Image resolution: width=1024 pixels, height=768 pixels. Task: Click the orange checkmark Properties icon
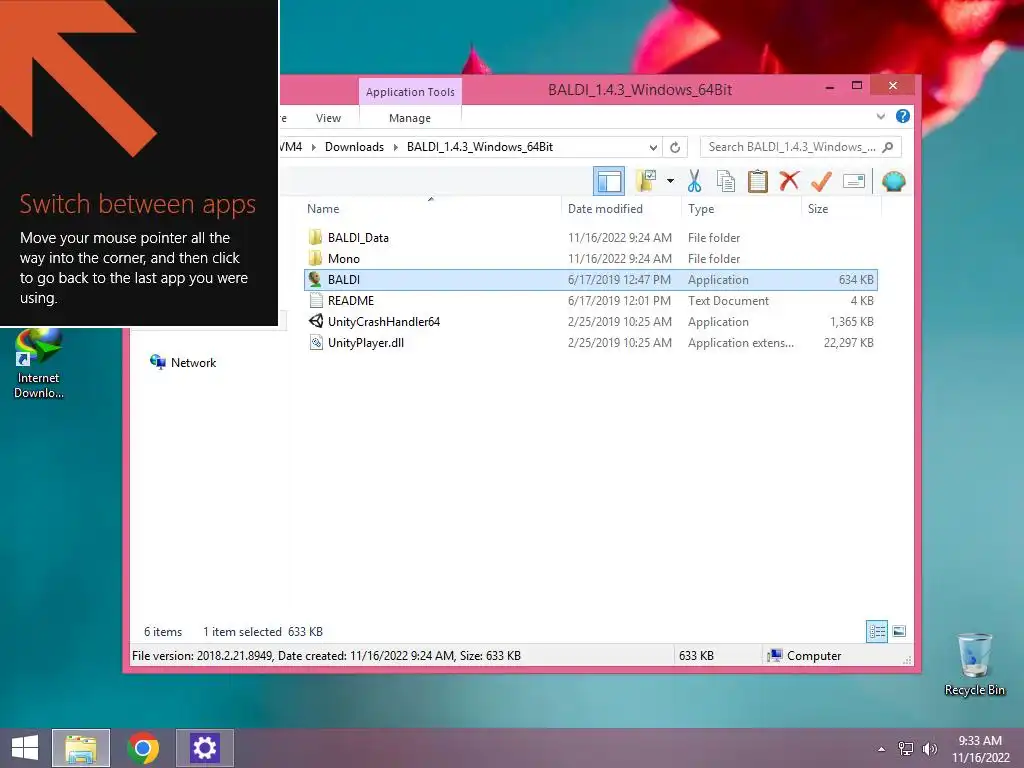coord(821,181)
